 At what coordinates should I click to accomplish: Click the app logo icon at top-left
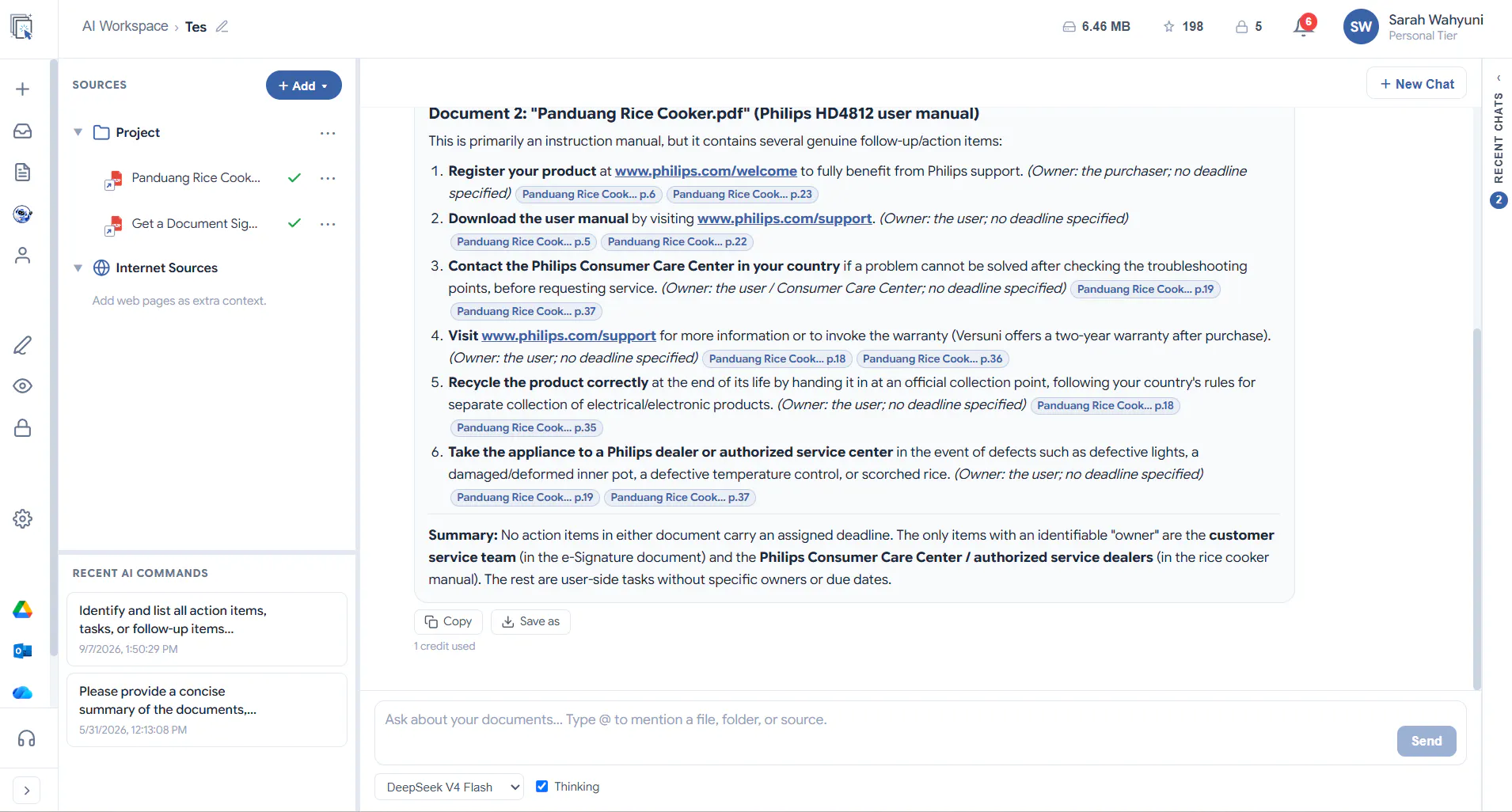click(22, 27)
